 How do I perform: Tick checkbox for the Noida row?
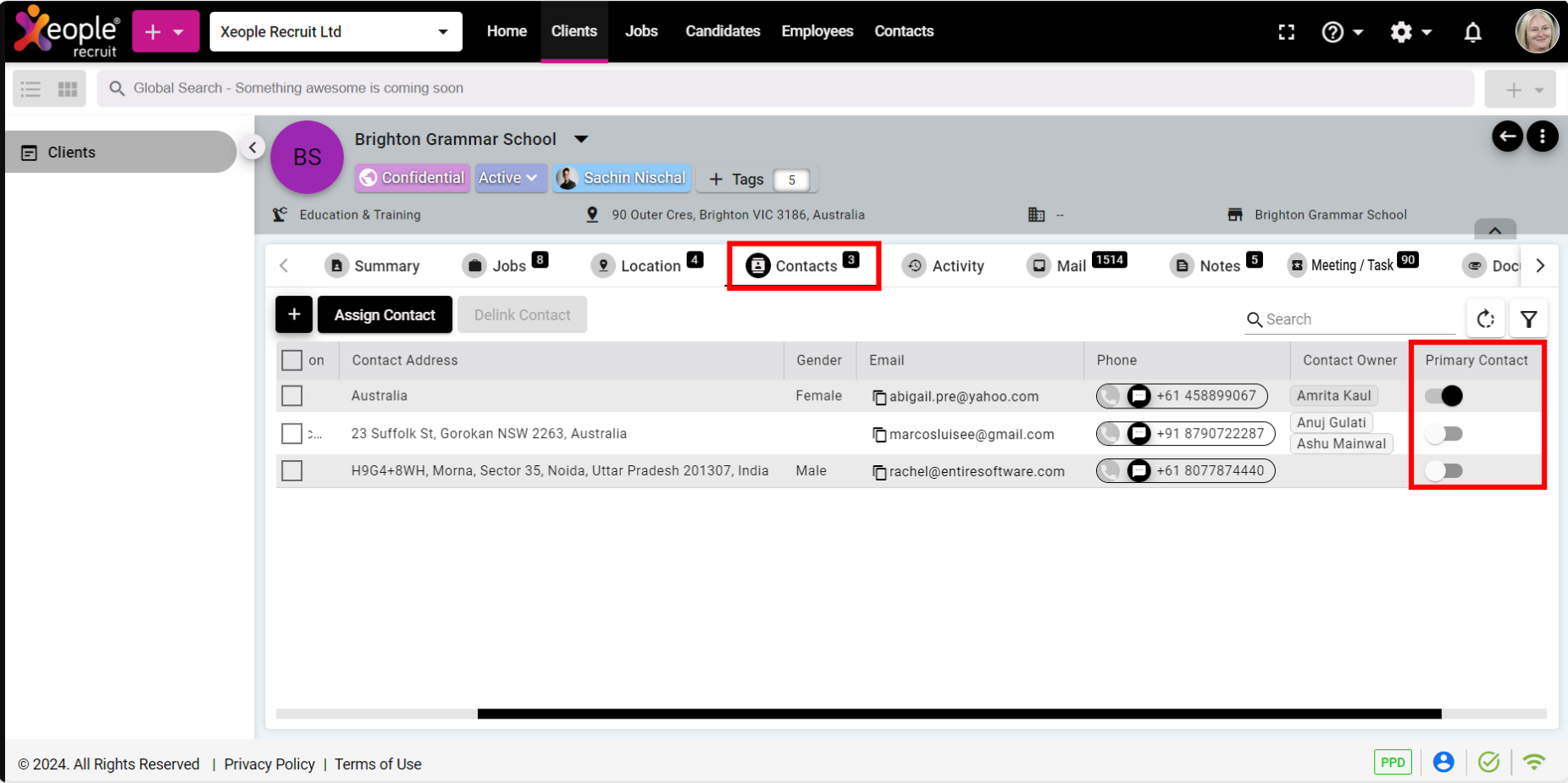tap(291, 470)
